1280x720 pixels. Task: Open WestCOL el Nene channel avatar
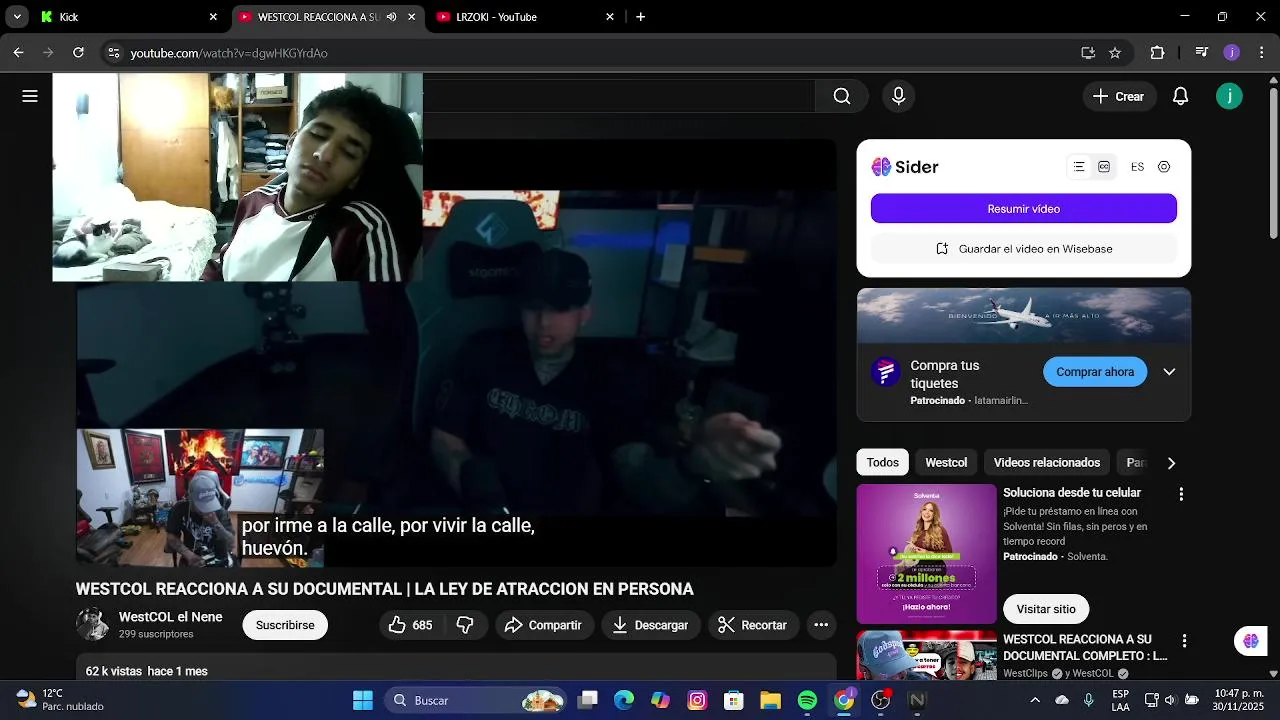93,624
